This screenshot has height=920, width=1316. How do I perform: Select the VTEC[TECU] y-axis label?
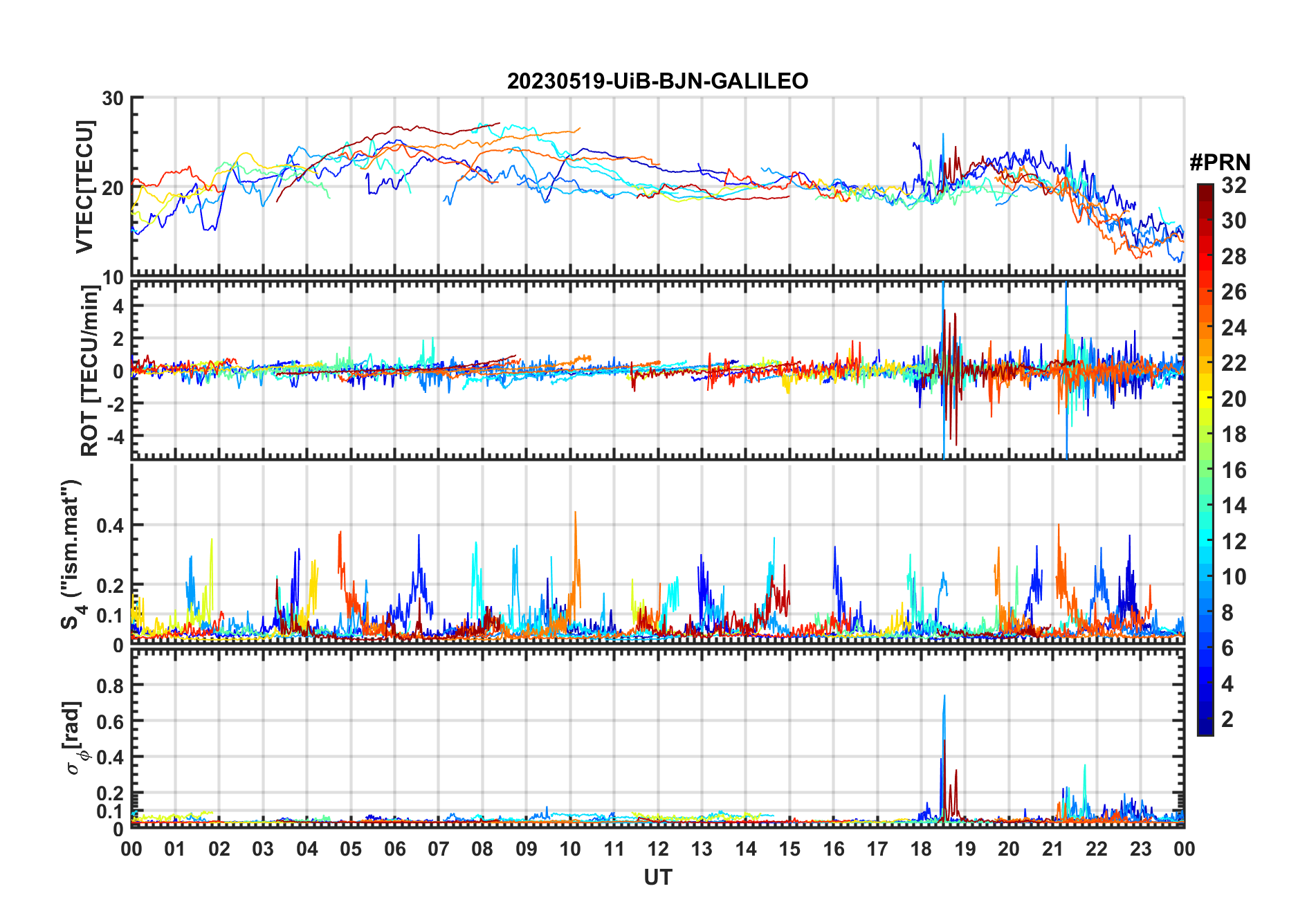[x=84, y=187]
